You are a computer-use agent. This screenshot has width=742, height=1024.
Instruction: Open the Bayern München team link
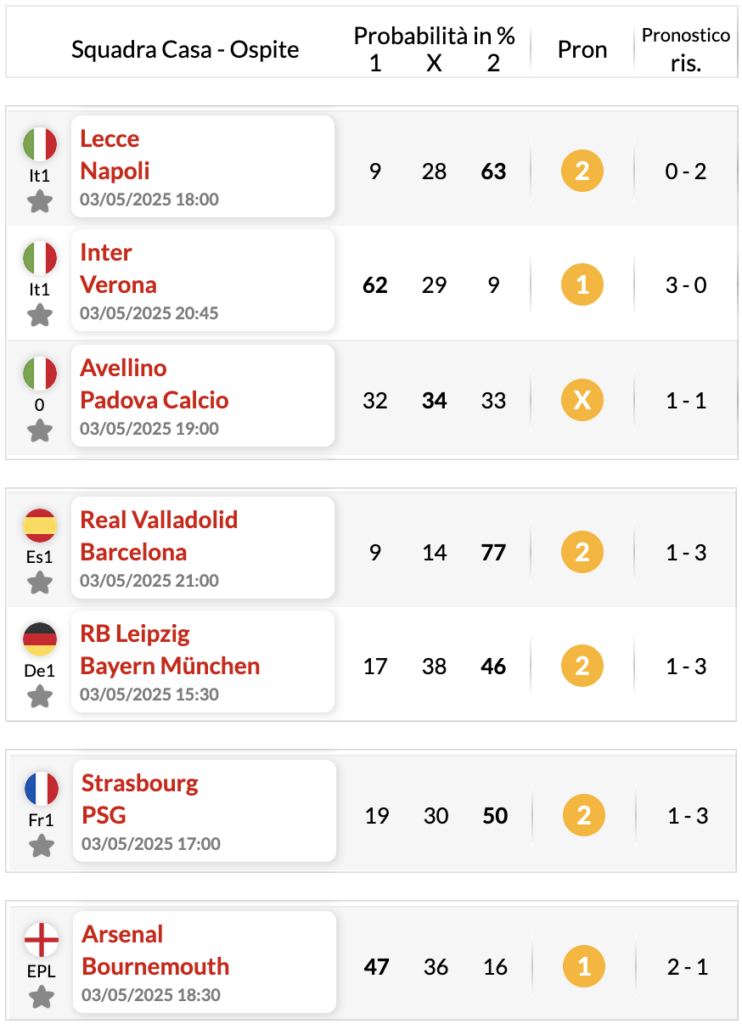click(170, 666)
